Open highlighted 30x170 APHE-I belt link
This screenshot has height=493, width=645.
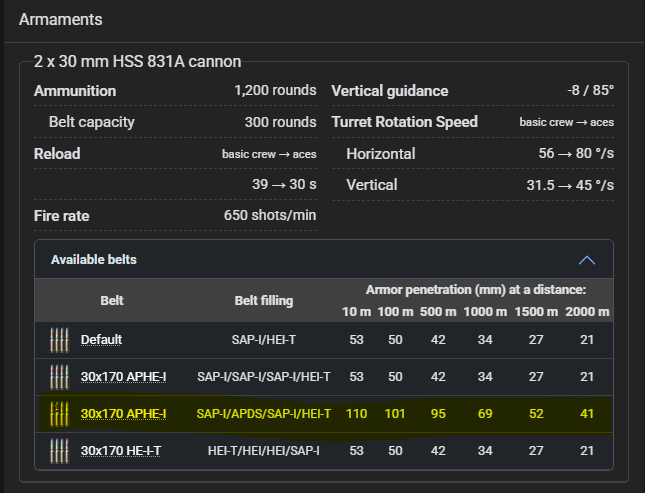click(x=123, y=414)
